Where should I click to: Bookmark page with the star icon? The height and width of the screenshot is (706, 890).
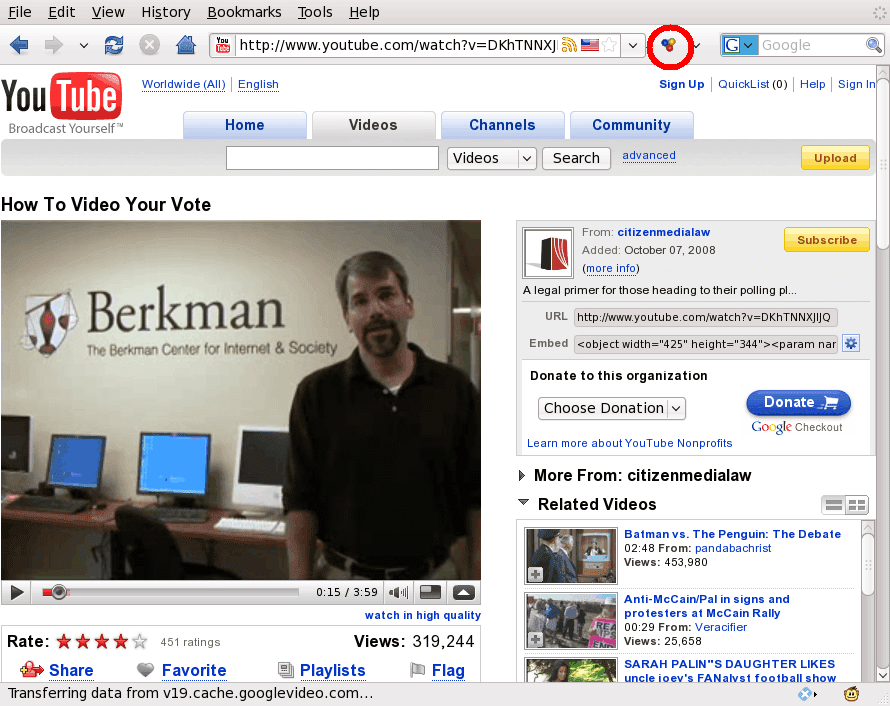[609, 45]
